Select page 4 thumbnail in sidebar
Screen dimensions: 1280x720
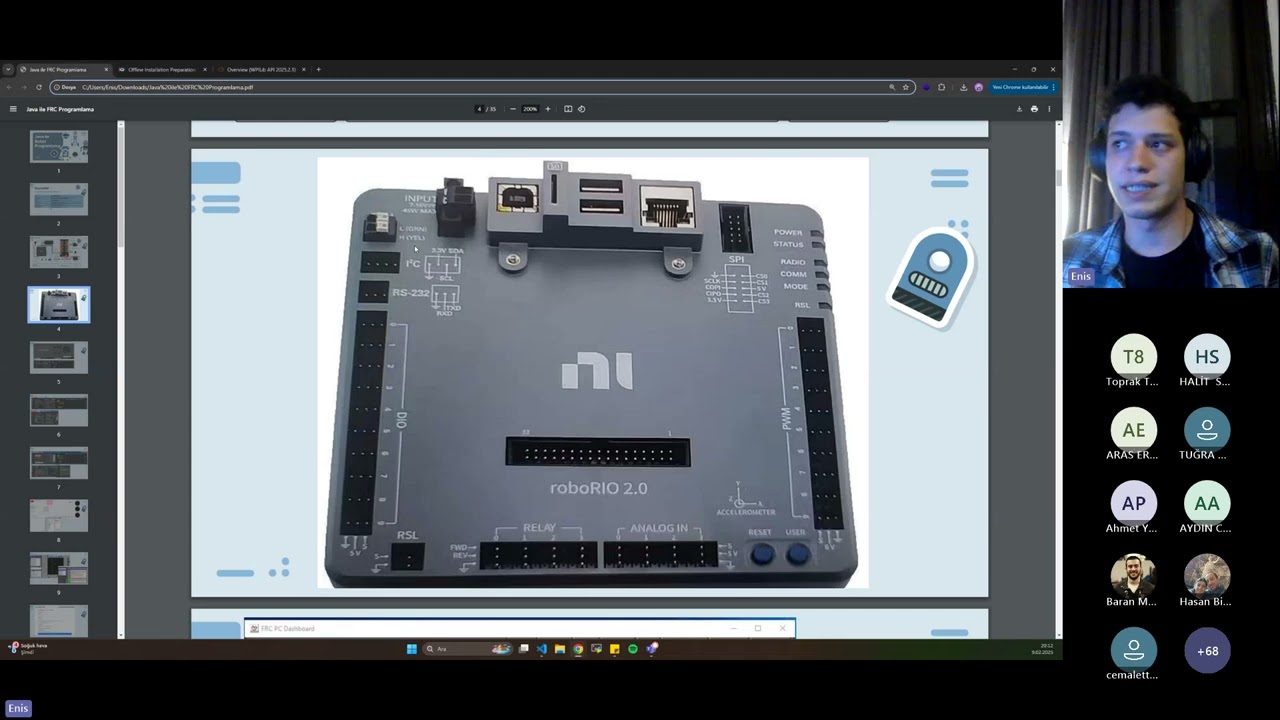point(59,305)
